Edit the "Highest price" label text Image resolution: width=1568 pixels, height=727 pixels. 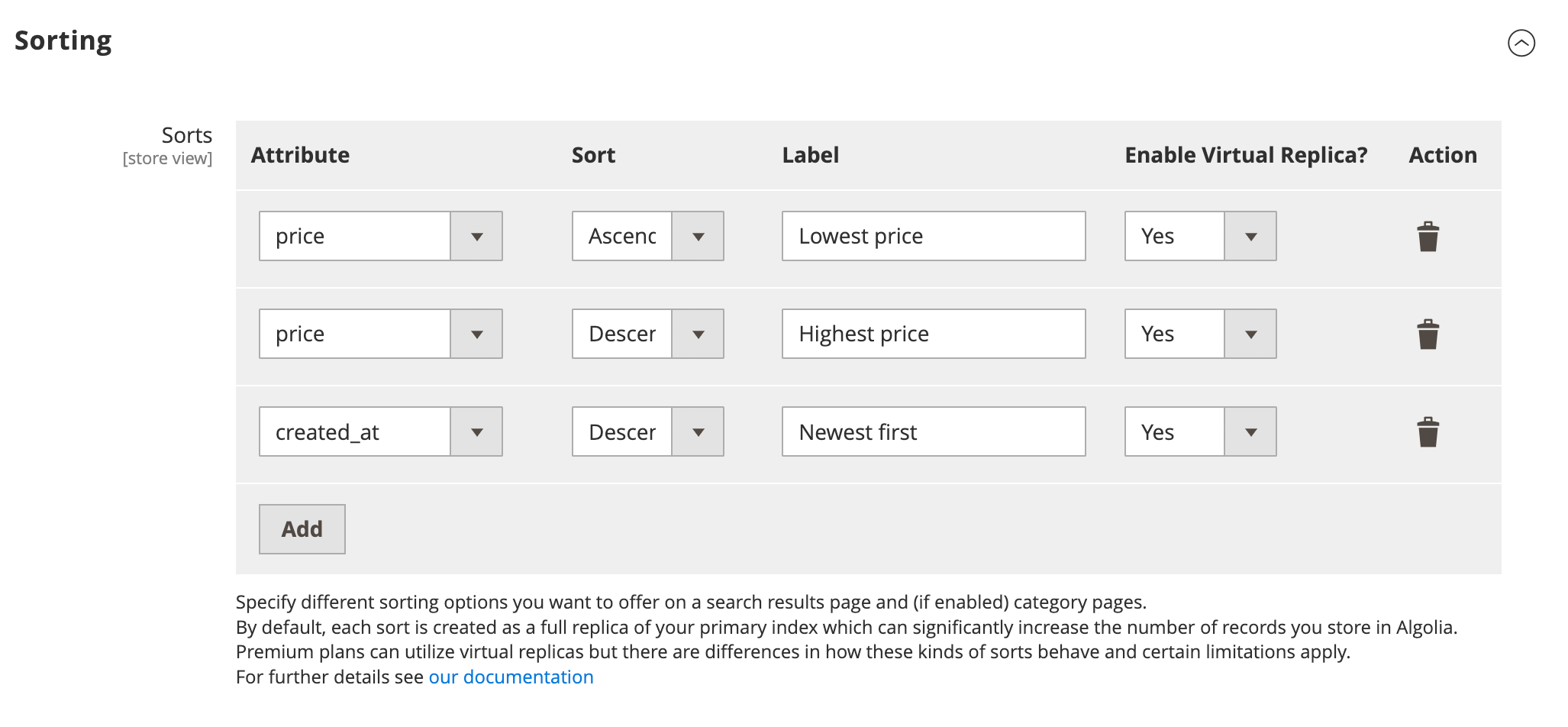933,334
